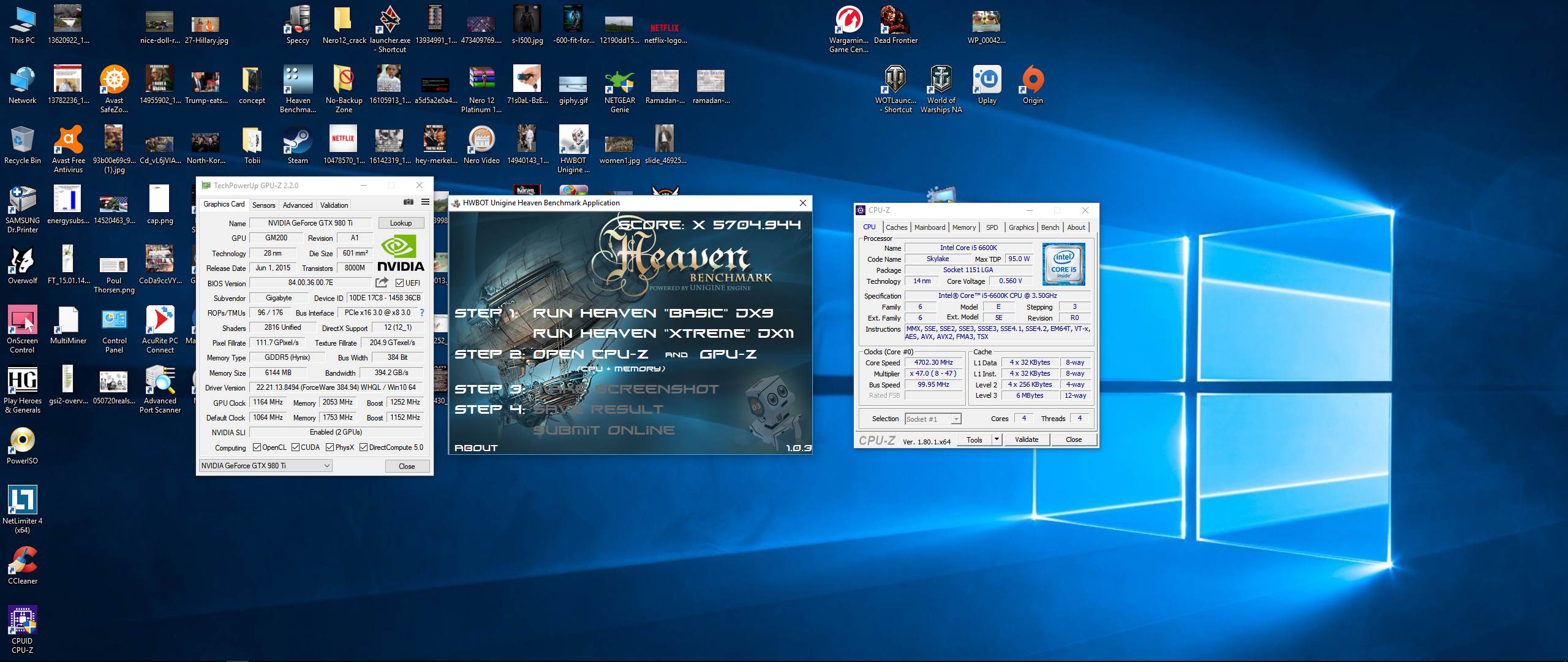Open the Wargaming Game Center icon
This screenshot has height=662, width=1568.
point(849,29)
